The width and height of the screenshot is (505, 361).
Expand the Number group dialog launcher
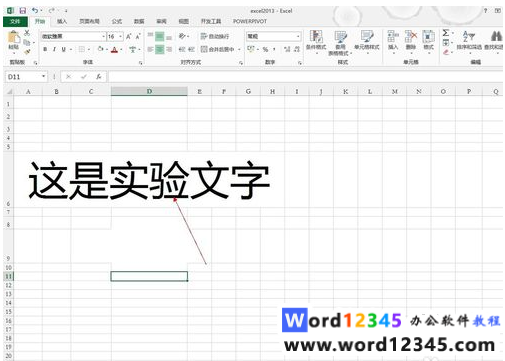point(300,63)
